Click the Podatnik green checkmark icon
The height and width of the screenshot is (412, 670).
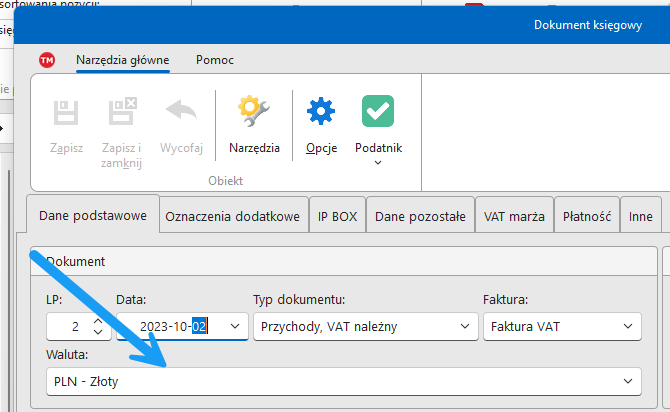tap(378, 111)
